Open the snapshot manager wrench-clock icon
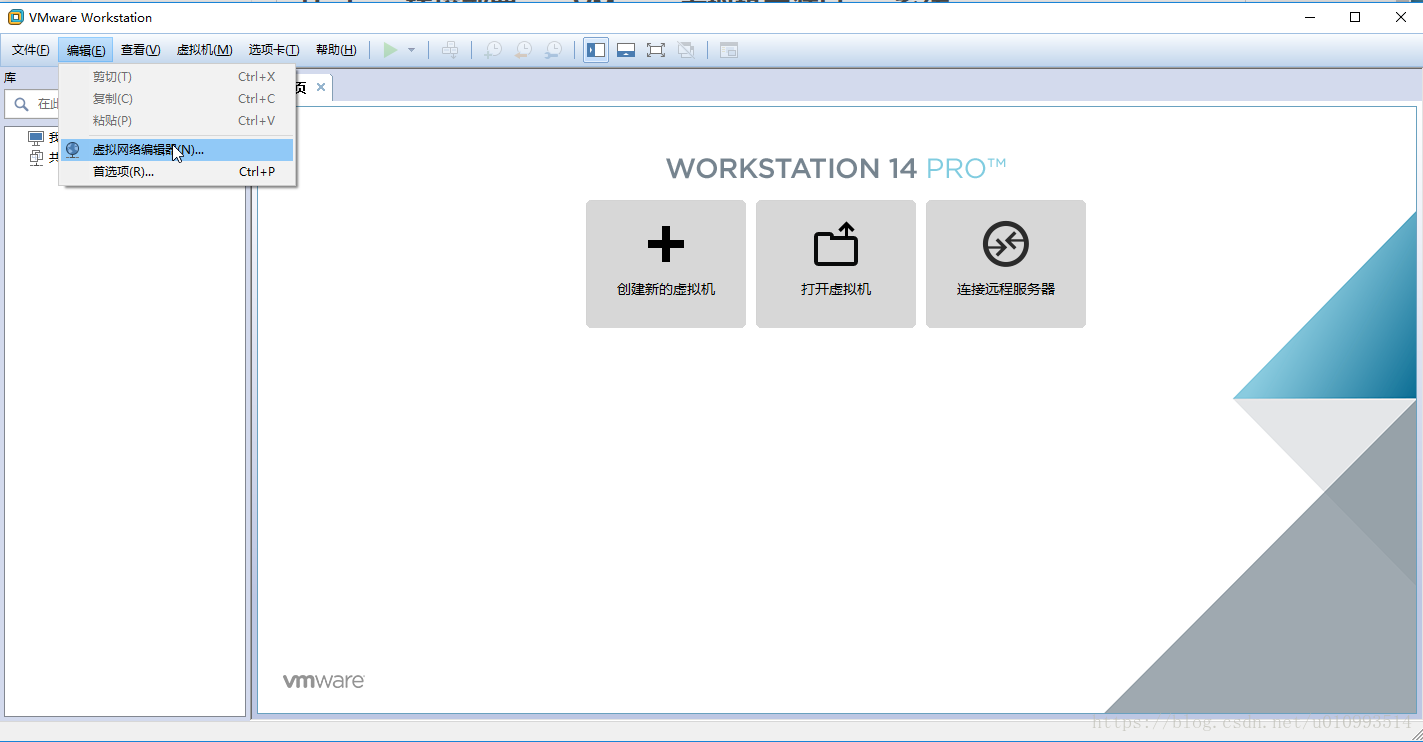The height and width of the screenshot is (742, 1423). (x=553, y=50)
